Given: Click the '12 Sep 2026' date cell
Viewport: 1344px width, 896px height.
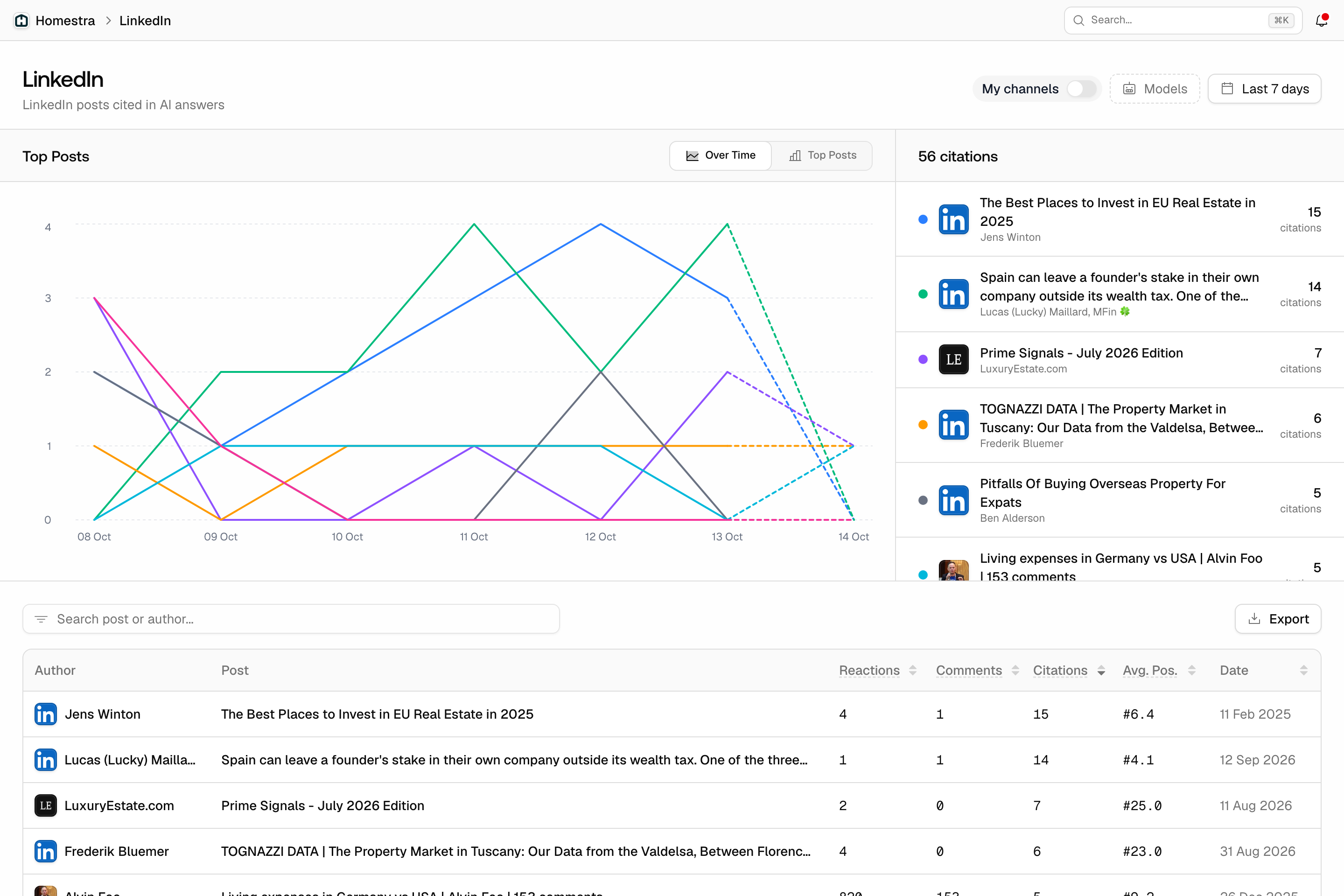Looking at the screenshot, I should 1257,760.
